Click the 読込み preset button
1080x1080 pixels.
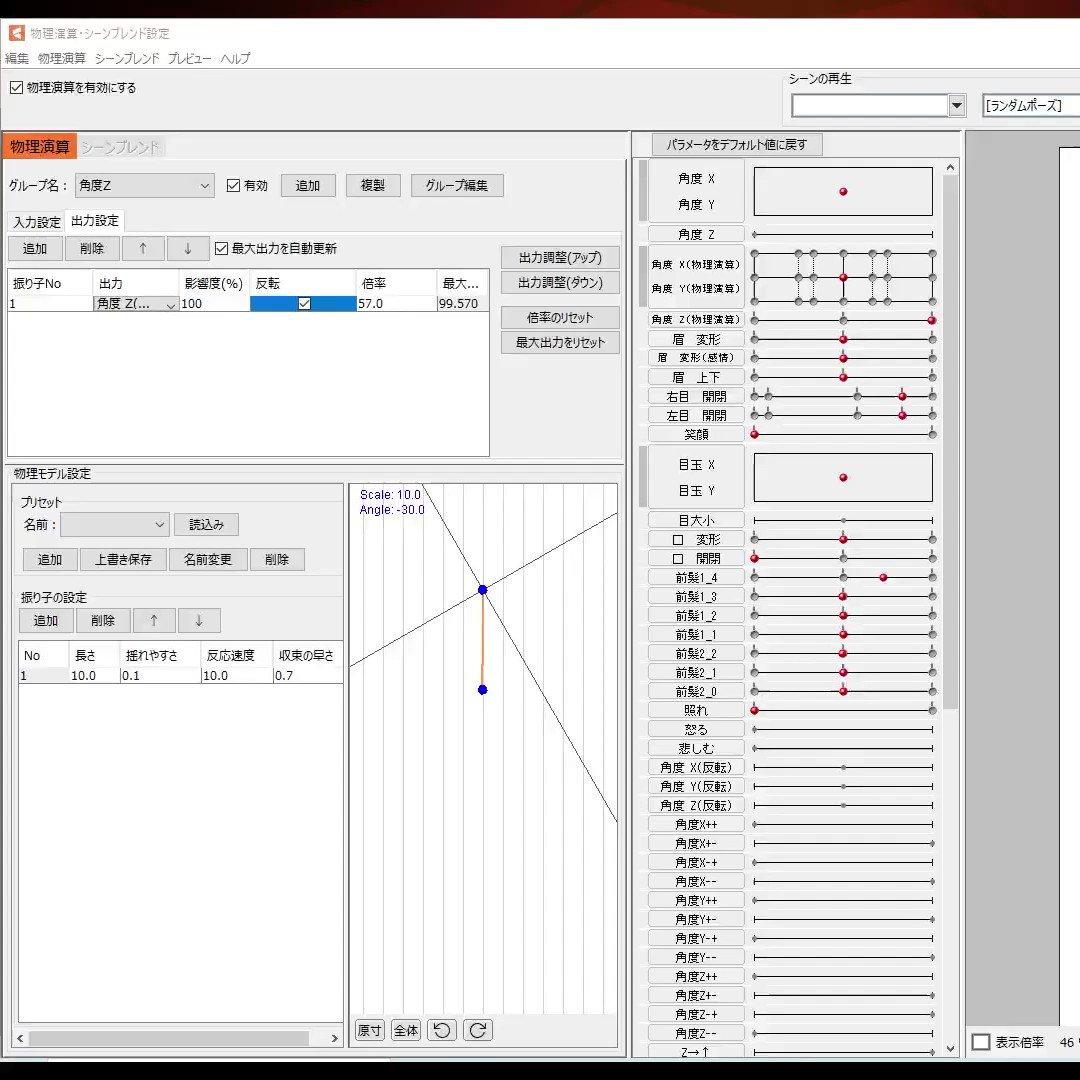click(x=207, y=525)
